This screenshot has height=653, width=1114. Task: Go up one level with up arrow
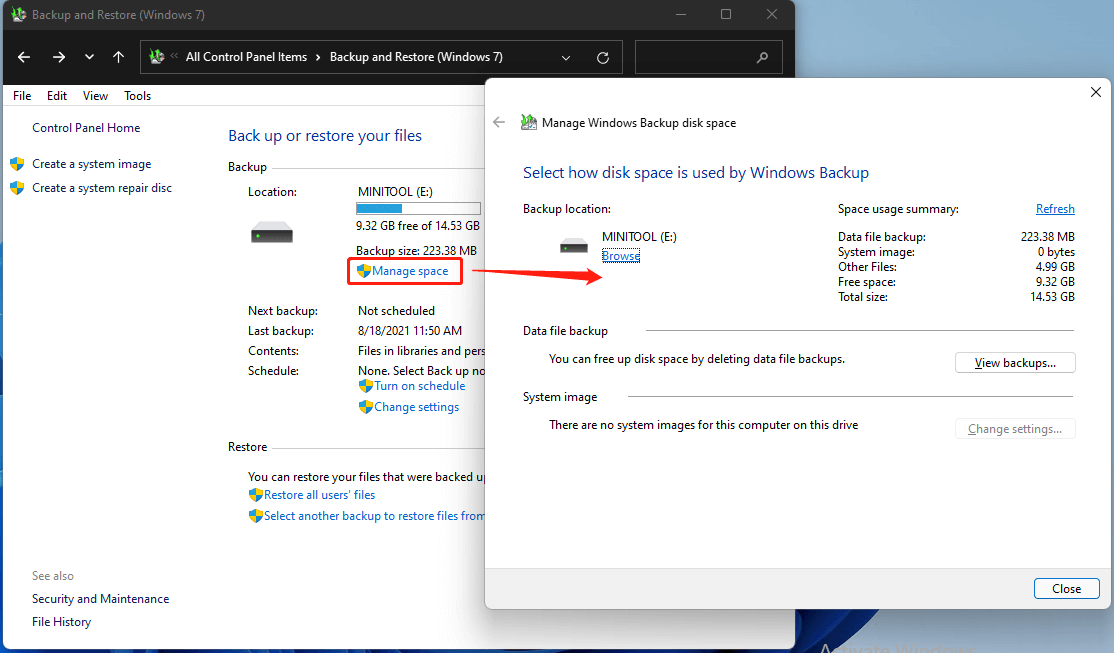pos(118,57)
